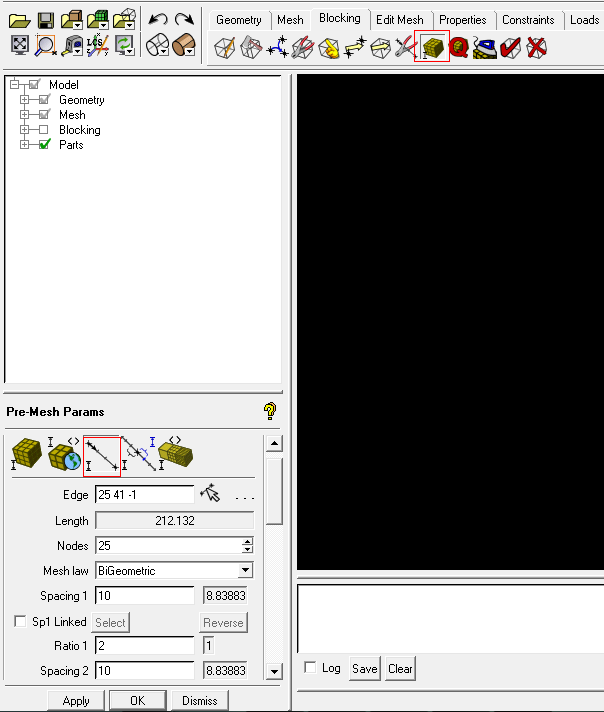The height and width of the screenshot is (712, 604).
Task: Open measure distance tool
Action: coord(72,46)
